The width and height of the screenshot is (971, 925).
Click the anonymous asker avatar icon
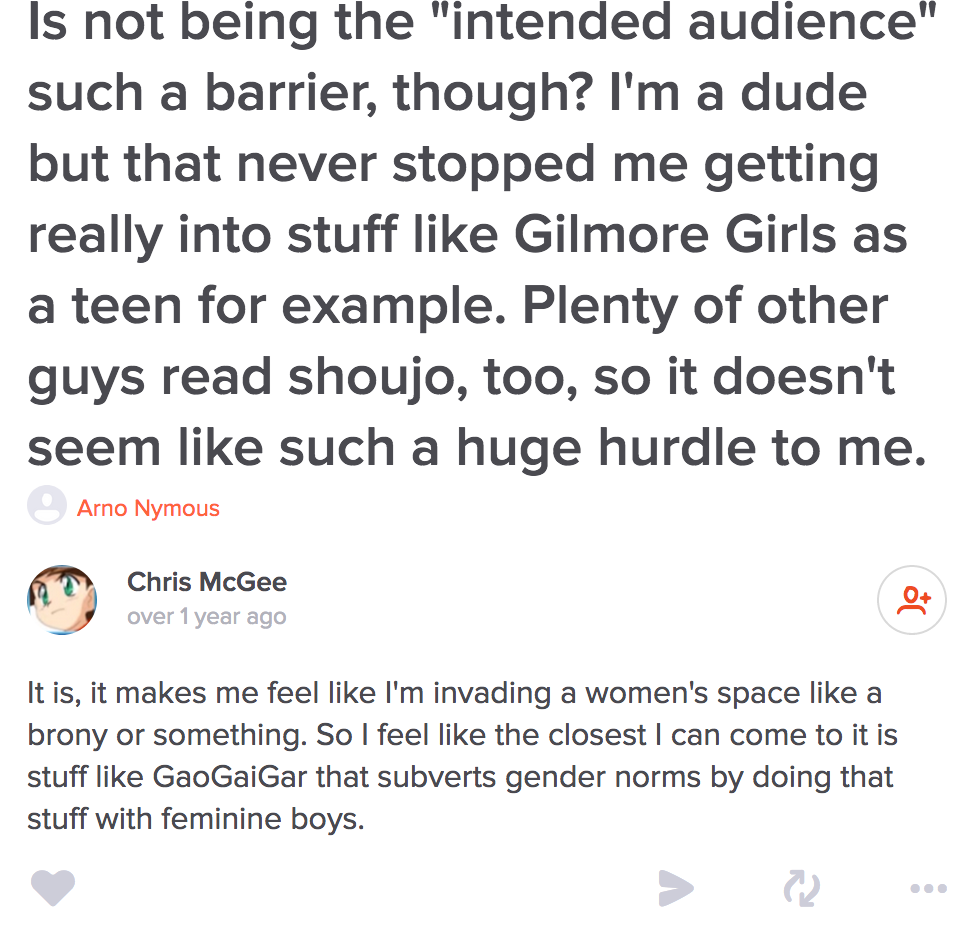coord(47,506)
